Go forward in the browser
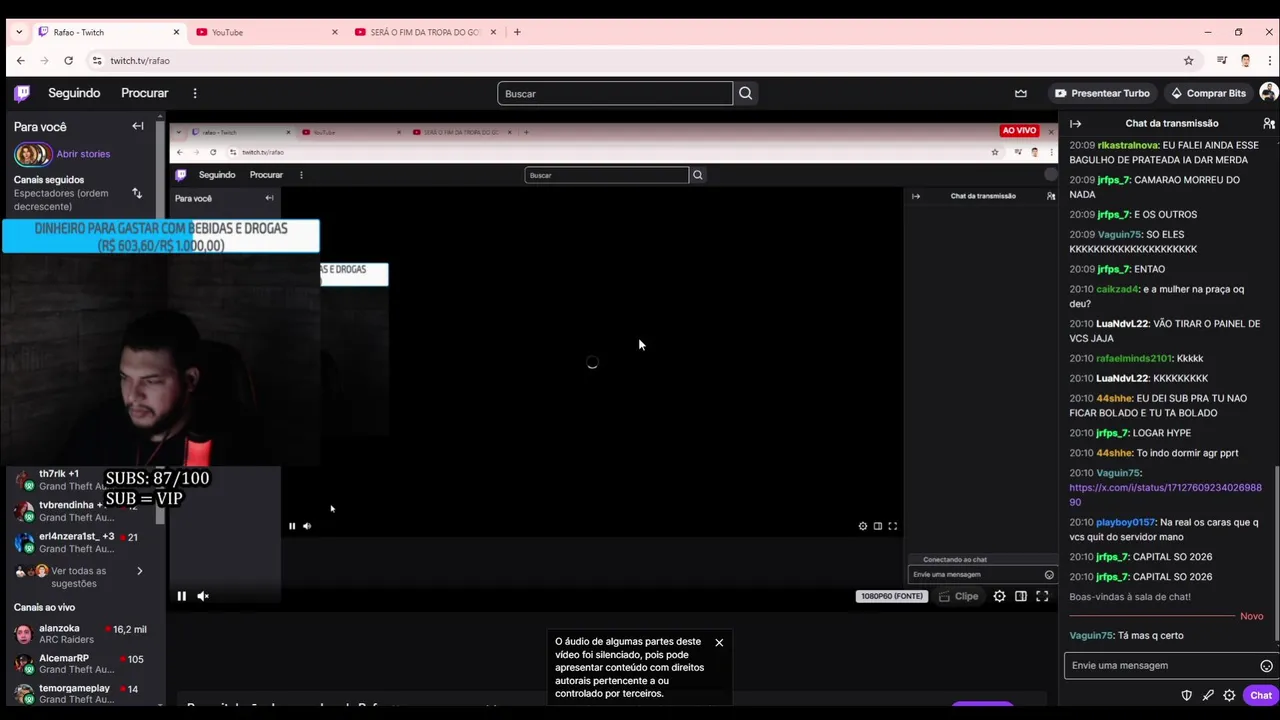 44,60
